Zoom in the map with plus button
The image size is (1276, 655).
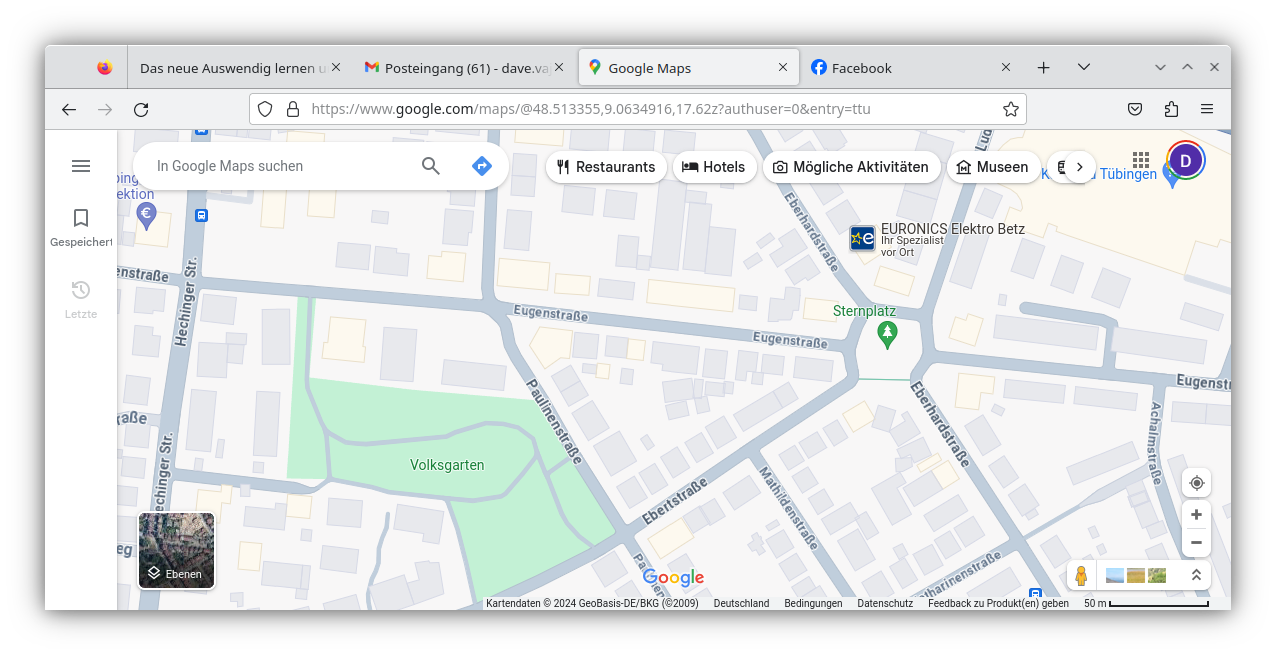1196,514
